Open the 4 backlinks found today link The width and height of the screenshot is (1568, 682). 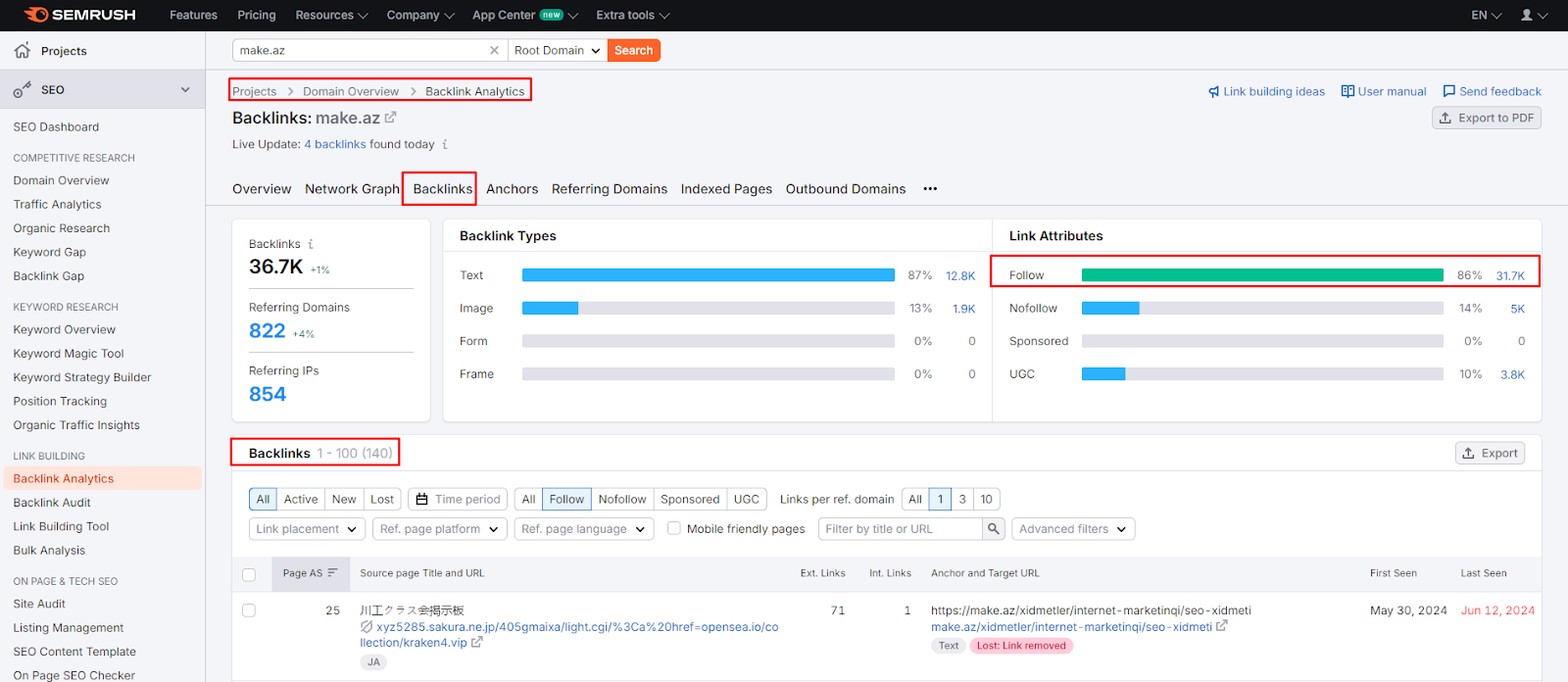coord(335,144)
